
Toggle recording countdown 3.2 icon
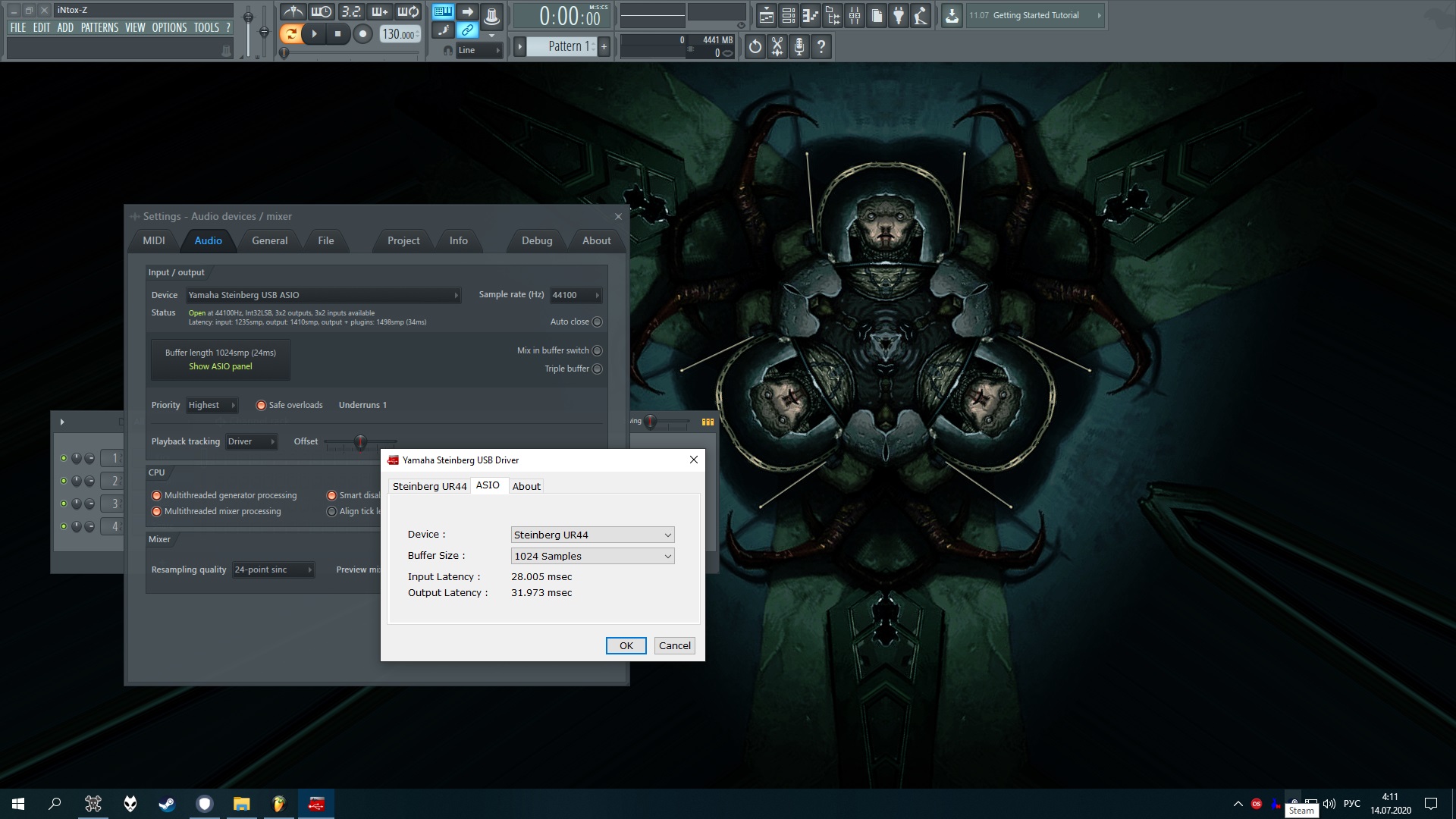350,11
